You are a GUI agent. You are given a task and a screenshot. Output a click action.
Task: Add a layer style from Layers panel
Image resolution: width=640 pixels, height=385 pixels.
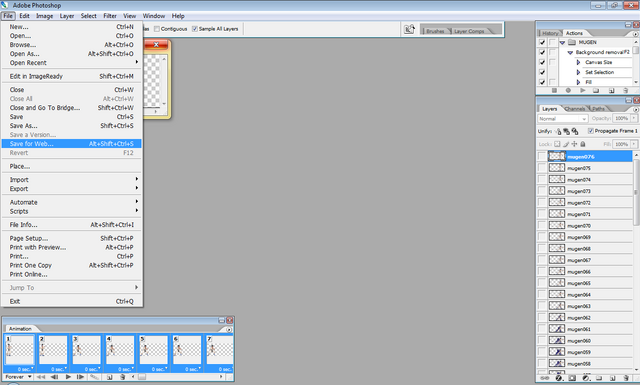(x=559, y=378)
